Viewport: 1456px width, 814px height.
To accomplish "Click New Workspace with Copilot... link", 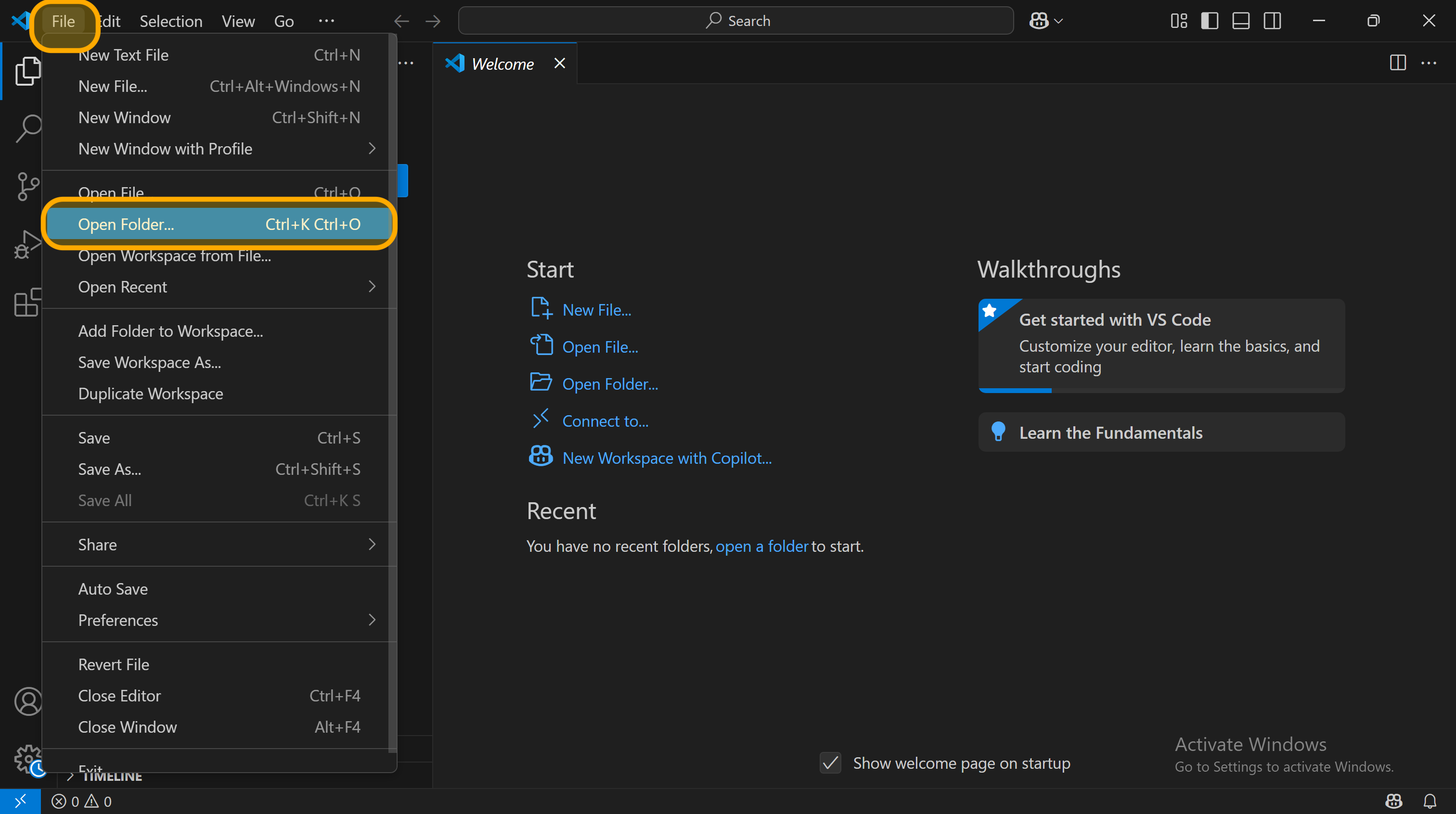I will [667, 458].
